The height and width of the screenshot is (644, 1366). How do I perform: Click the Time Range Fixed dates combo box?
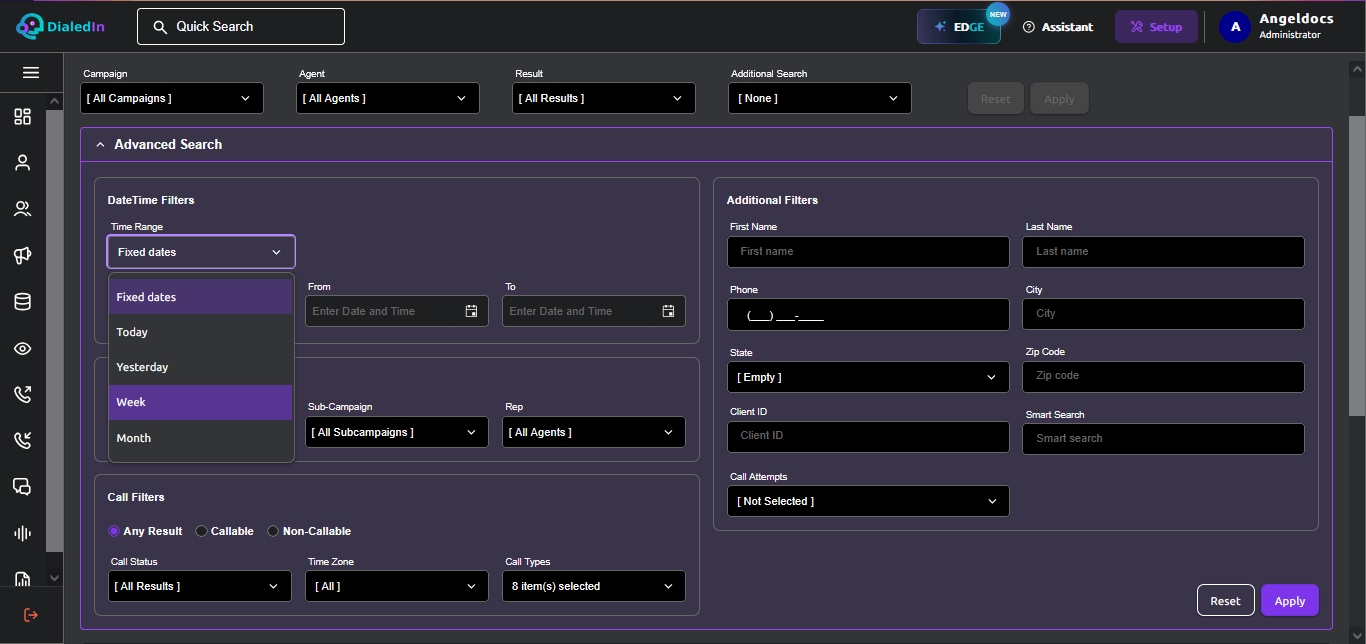click(201, 252)
